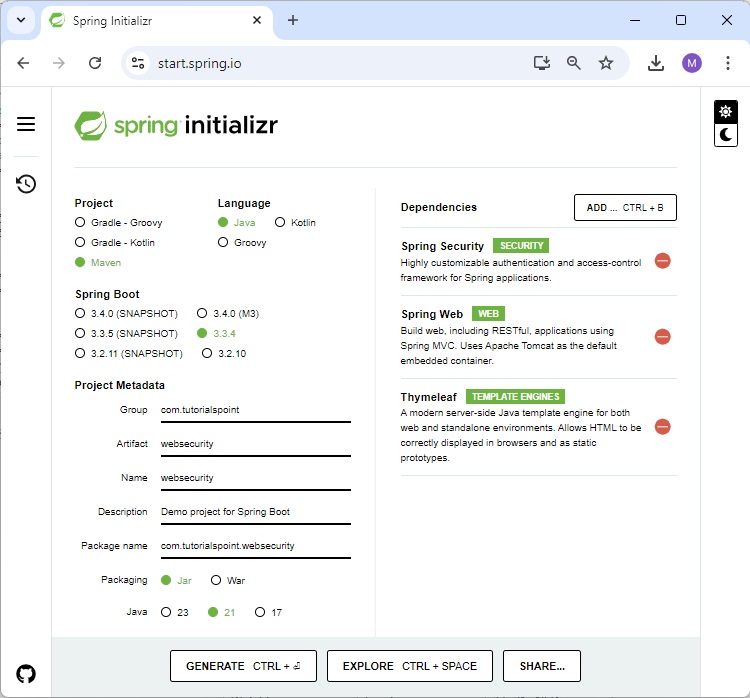Click the TEMPLATE ENGINES tag badge
Viewport: 750px width, 698px height.
click(x=515, y=397)
